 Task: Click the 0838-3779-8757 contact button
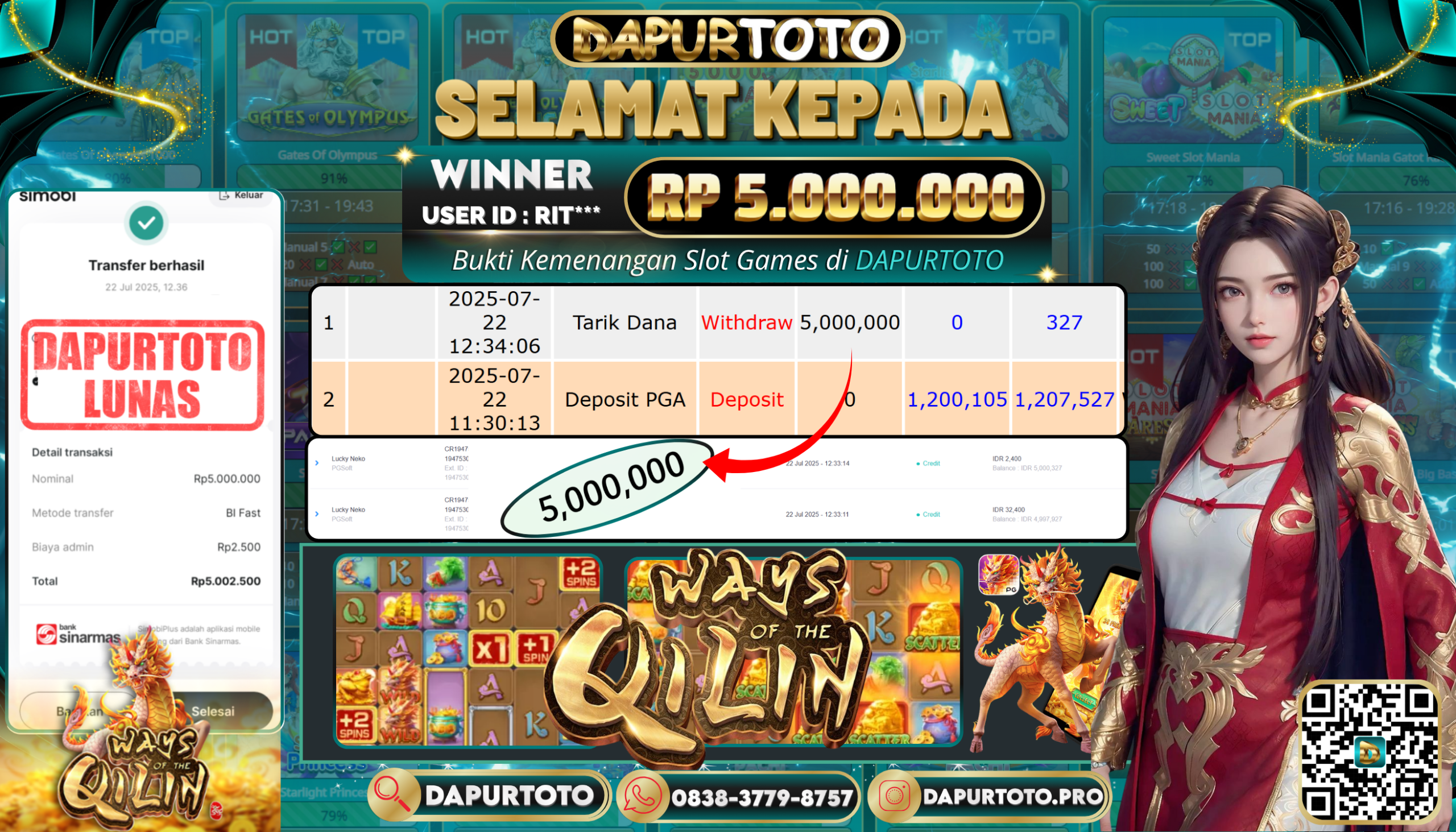pyautogui.click(x=738, y=796)
